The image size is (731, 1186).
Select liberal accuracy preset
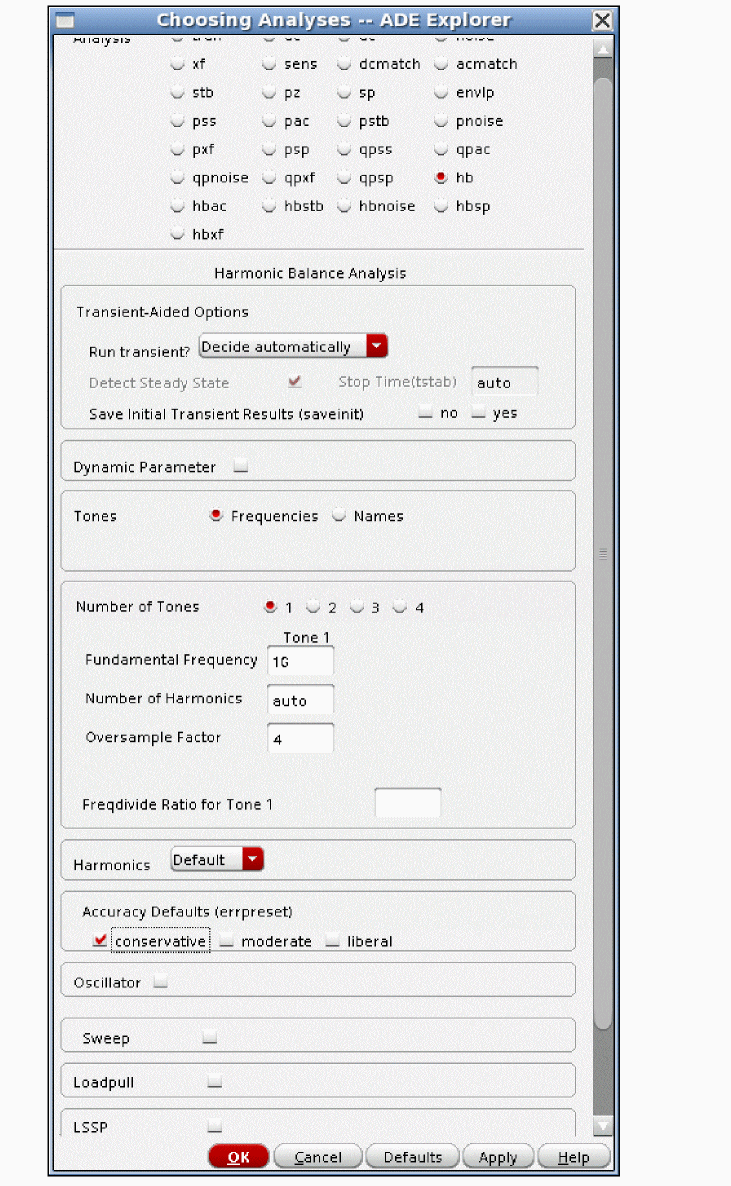pos(332,940)
